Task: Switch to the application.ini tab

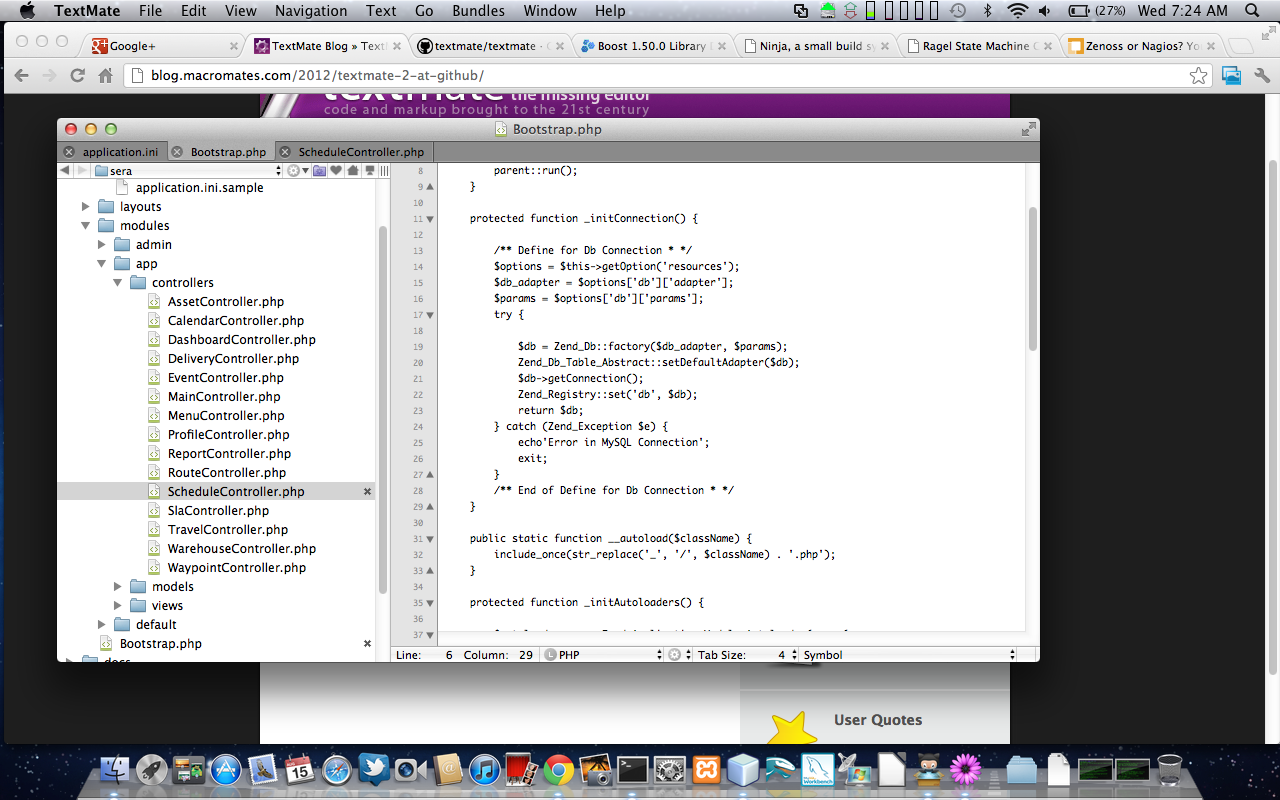Action: point(120,152)
